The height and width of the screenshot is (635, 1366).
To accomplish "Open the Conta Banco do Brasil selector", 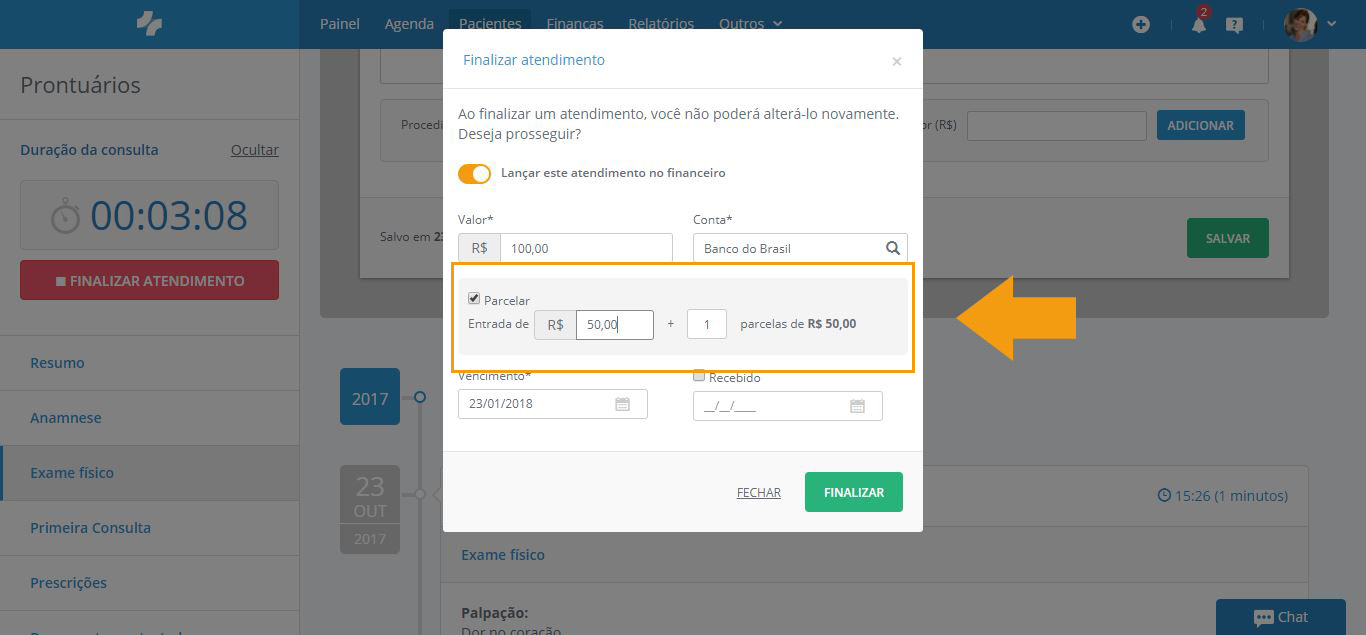I will (x=800, y=248).
